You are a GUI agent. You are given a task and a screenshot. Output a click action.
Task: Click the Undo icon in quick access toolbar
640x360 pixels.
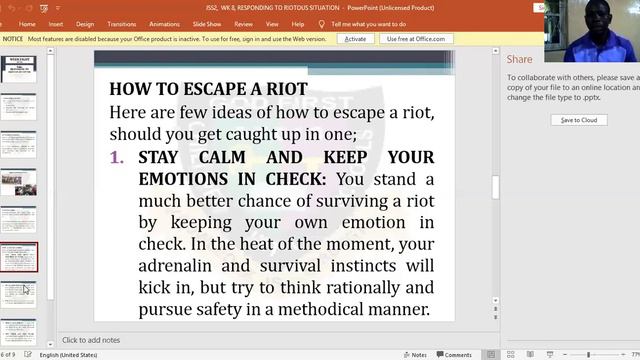(12, 8)
